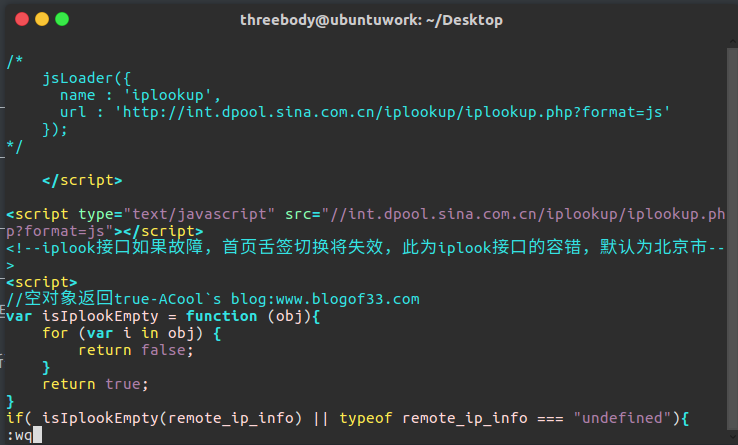
Task: Click the return true; statement
Action: pos(96,384)
